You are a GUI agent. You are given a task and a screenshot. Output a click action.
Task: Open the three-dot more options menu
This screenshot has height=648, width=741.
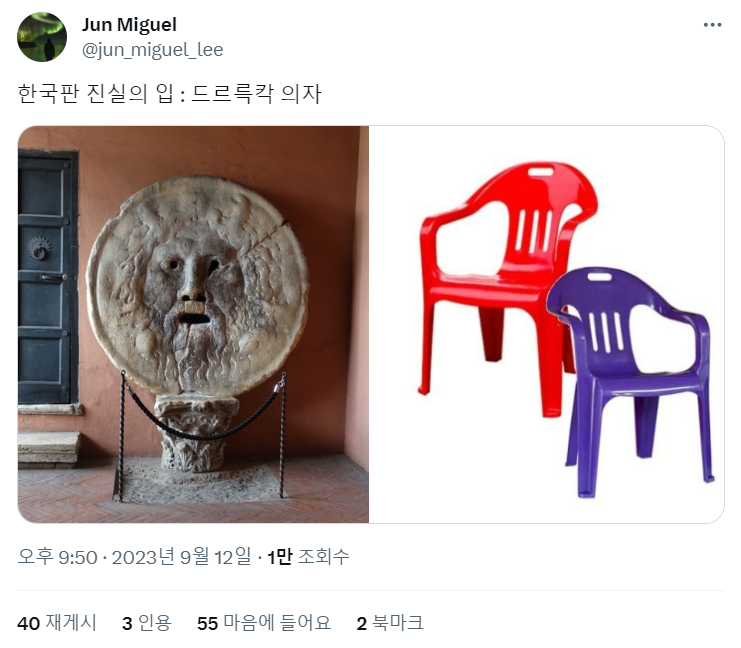coord(712,25)
